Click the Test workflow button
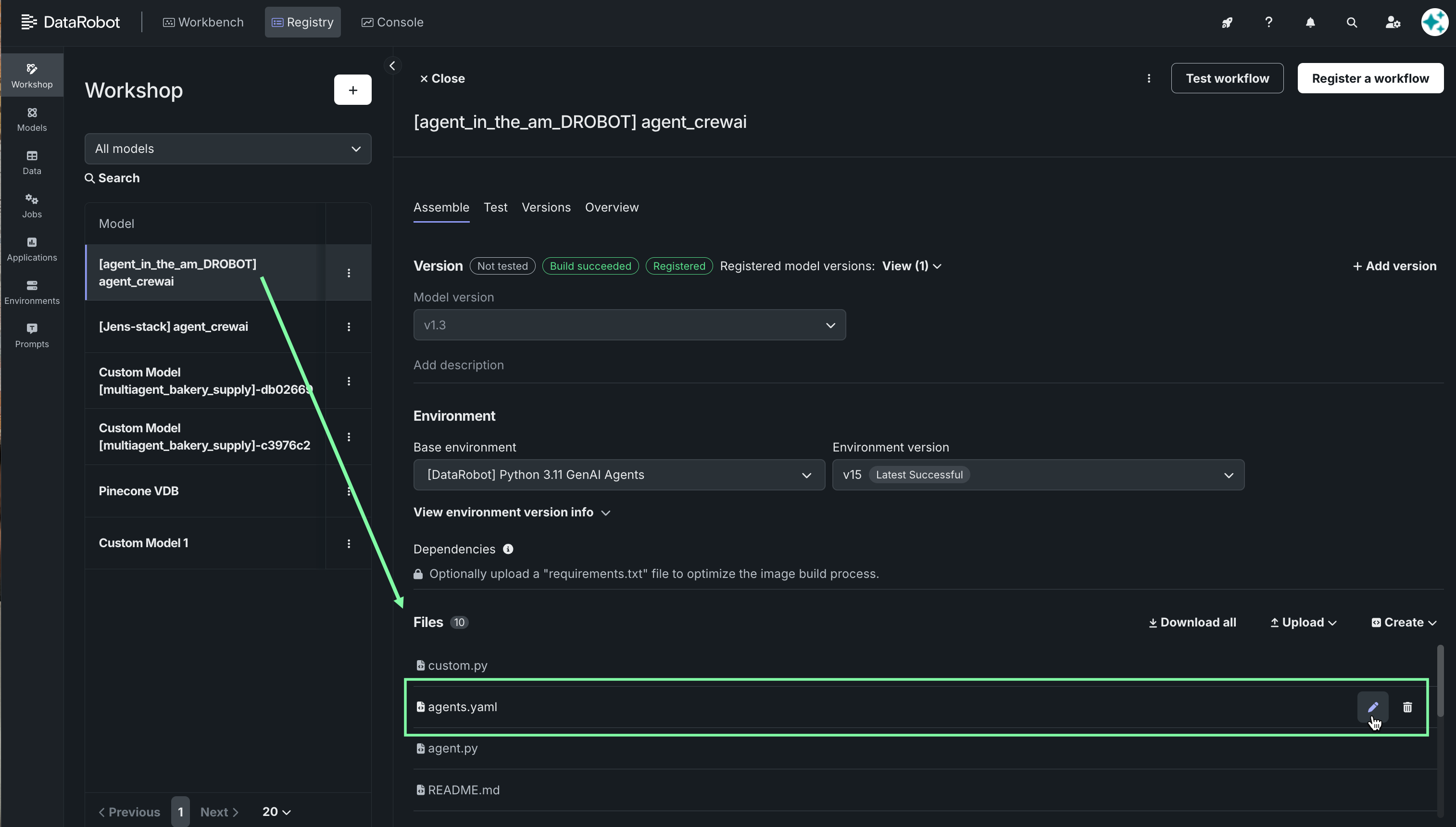The height and width of the screenshot is (827, 1456). pos(1227,78)
